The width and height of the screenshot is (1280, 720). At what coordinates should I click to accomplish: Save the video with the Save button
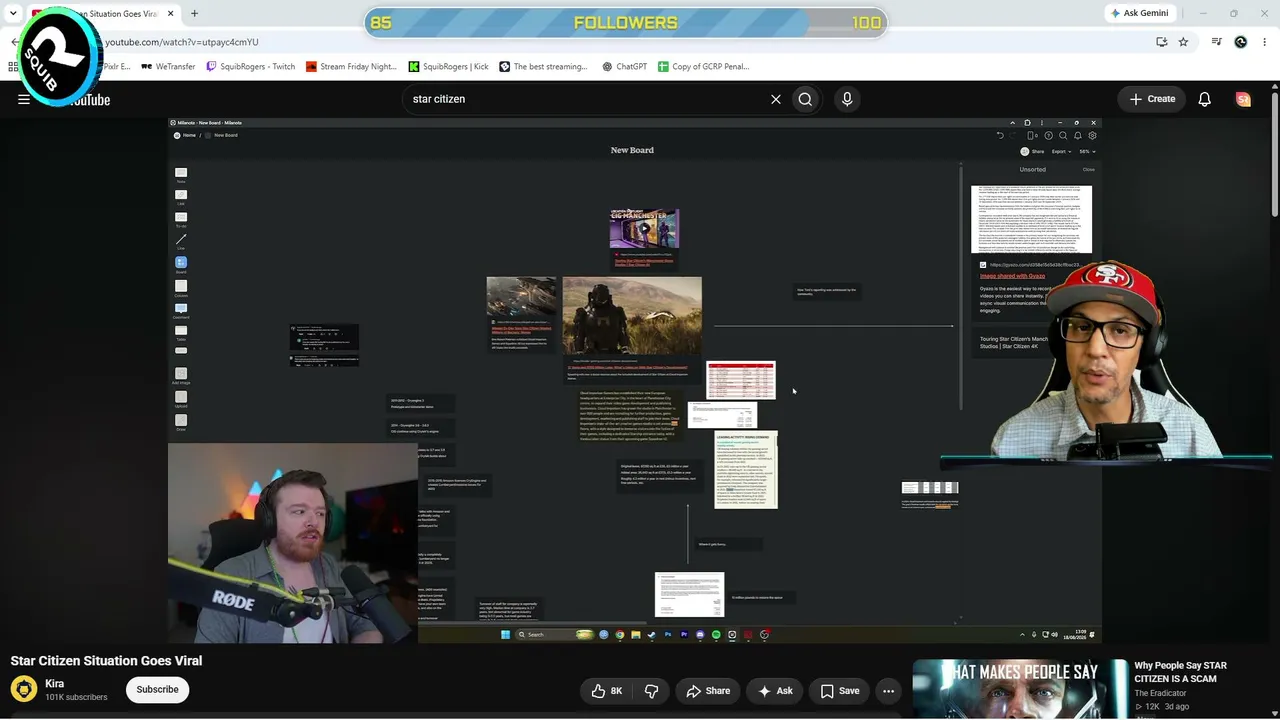839,691
